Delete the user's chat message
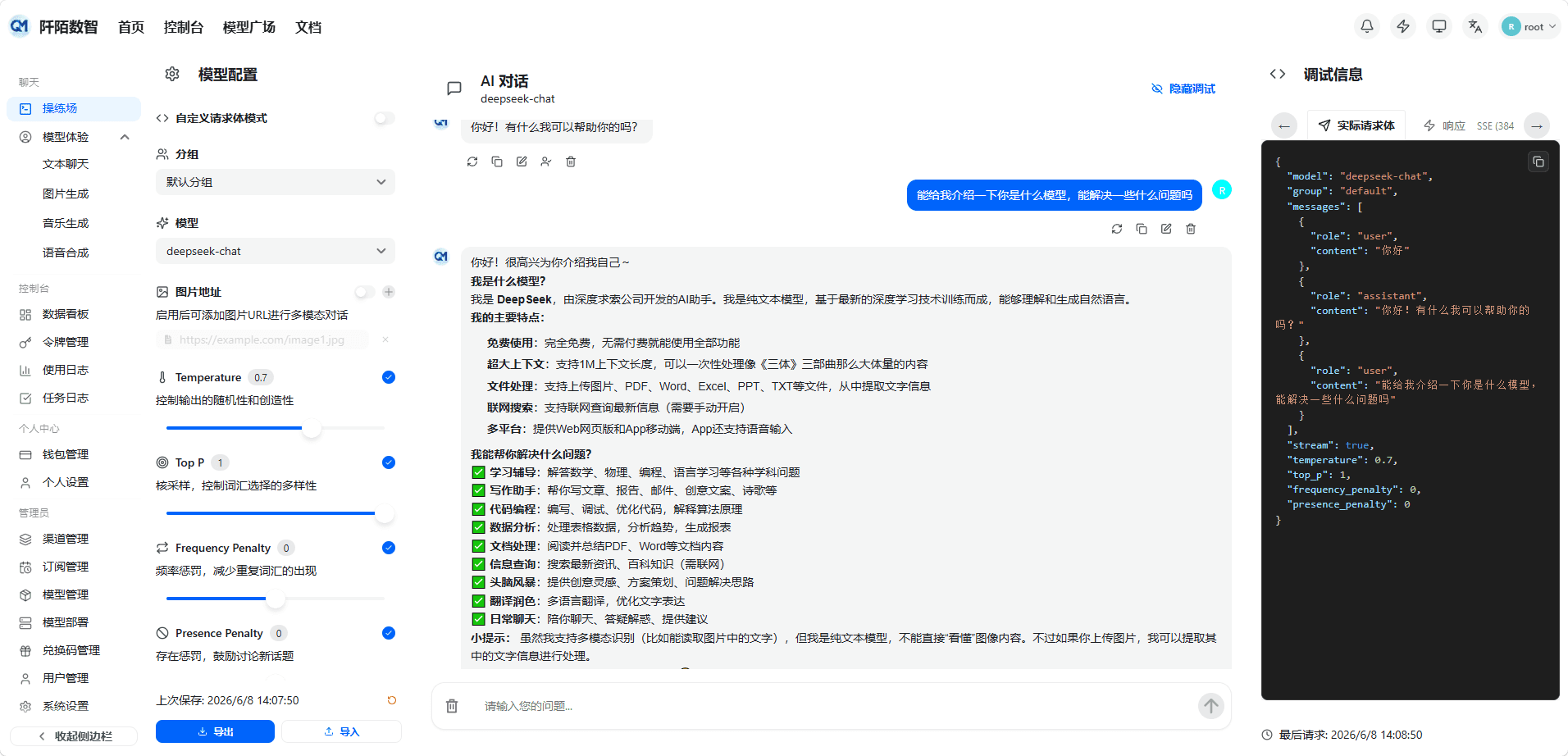The width and height of the screenshot is (1568, 756). [x=1191, y=229]
